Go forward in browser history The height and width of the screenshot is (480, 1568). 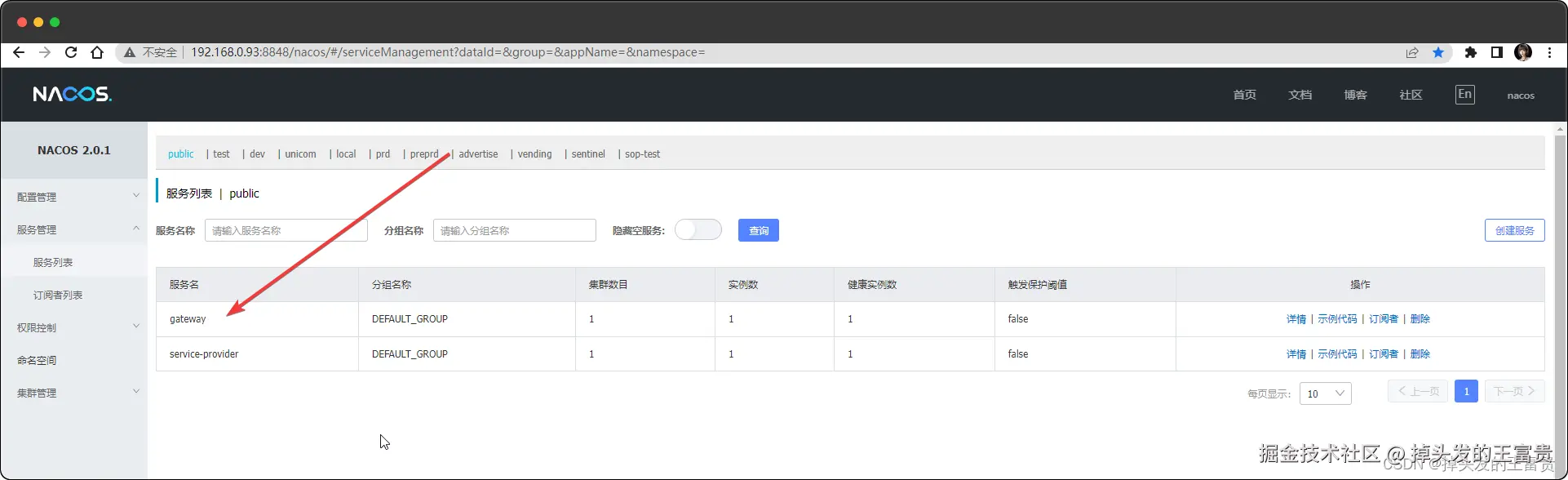point(45,52)
